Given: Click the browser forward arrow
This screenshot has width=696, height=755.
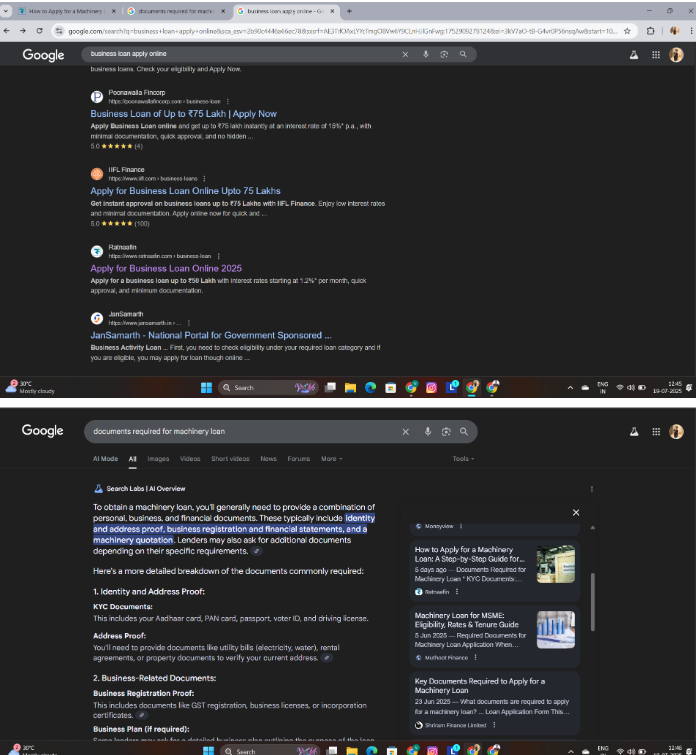Looking at the screenshot, I should [23, 31].
